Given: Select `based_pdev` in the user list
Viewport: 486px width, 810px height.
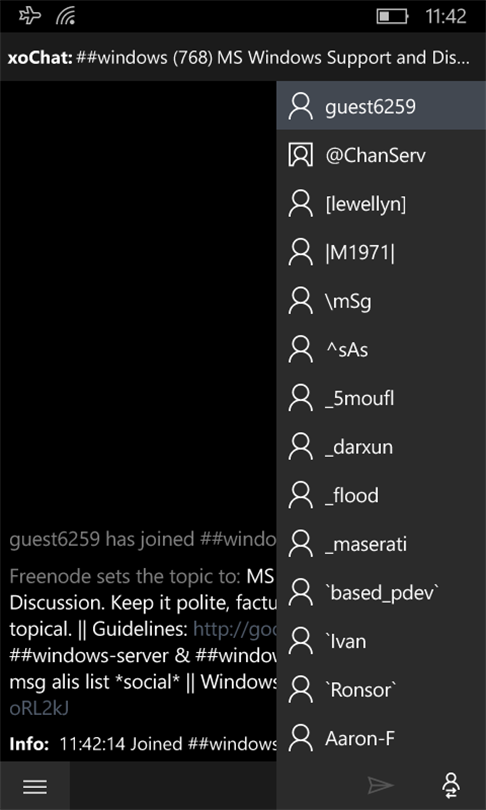Looking at the screenshot, I should 381,593.
